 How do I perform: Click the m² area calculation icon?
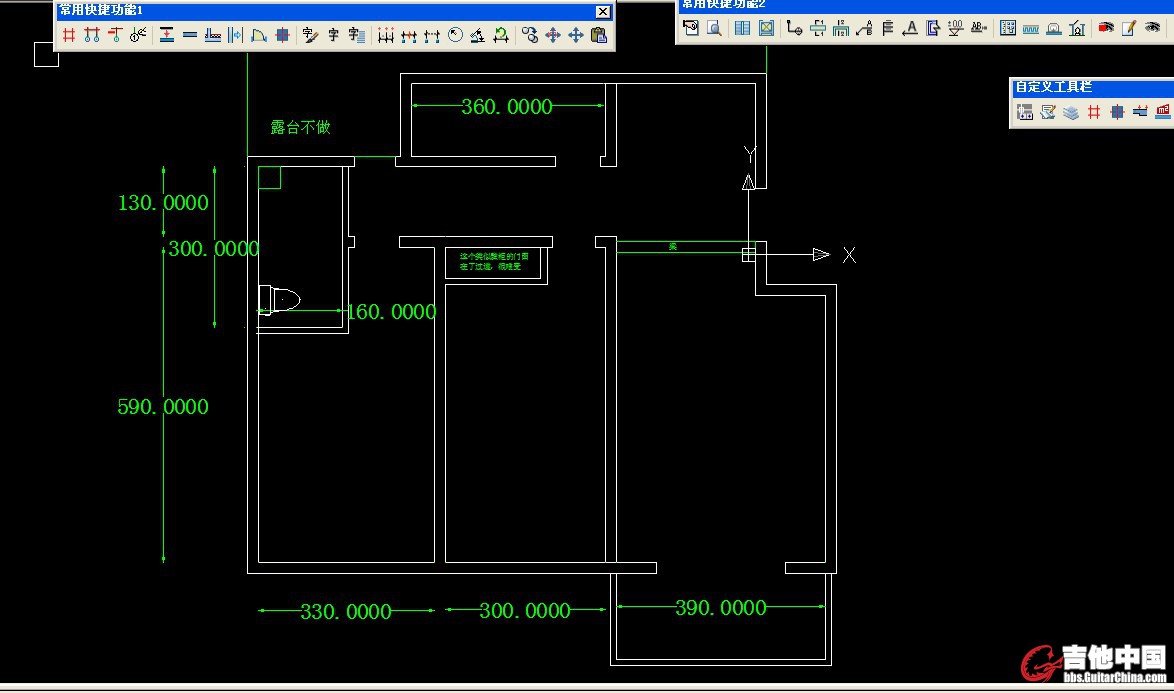tap(1163, 112)
